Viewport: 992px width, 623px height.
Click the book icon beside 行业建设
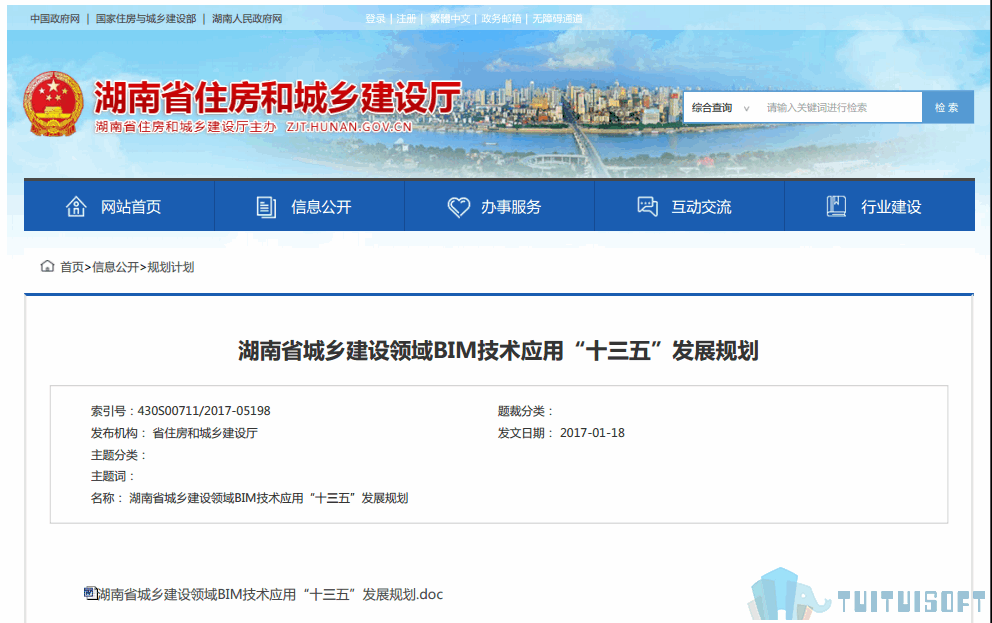point(836,206)
